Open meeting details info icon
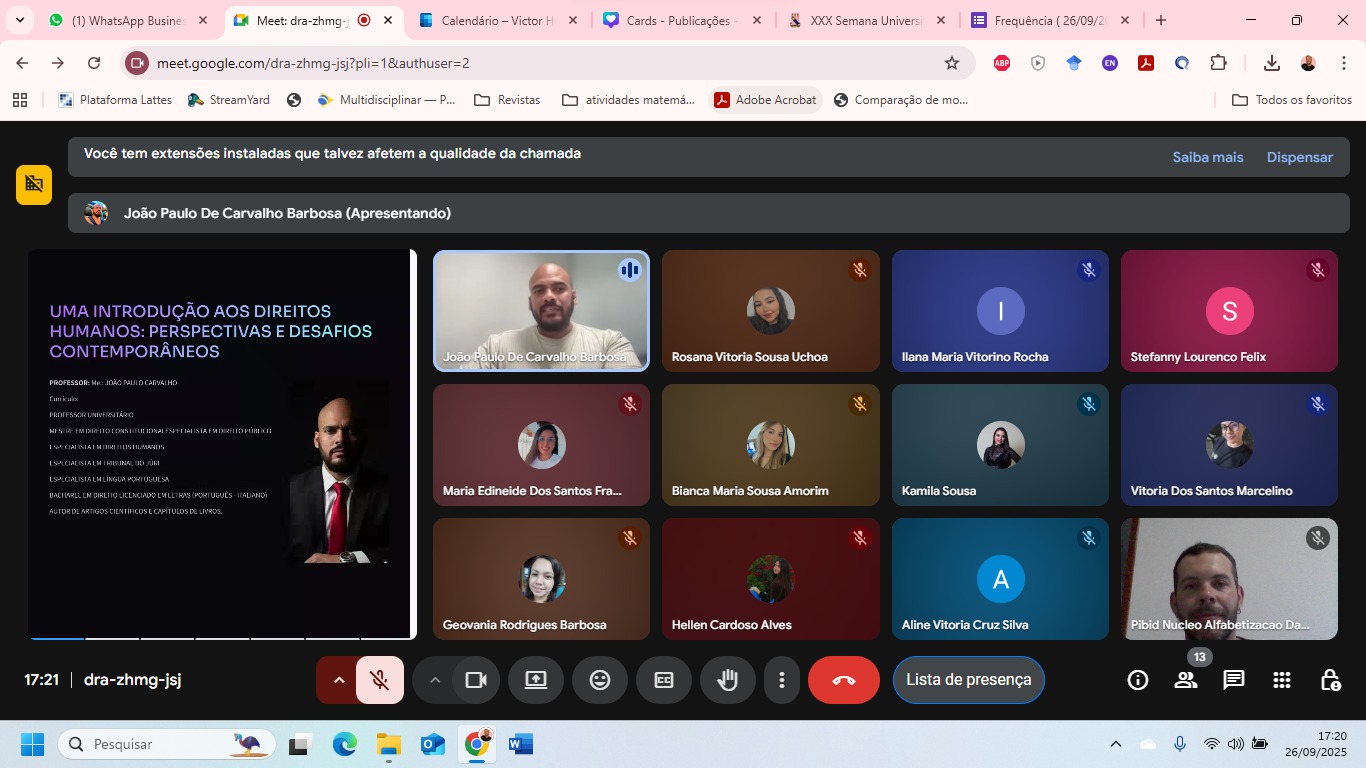 [x=1137, y=680]
